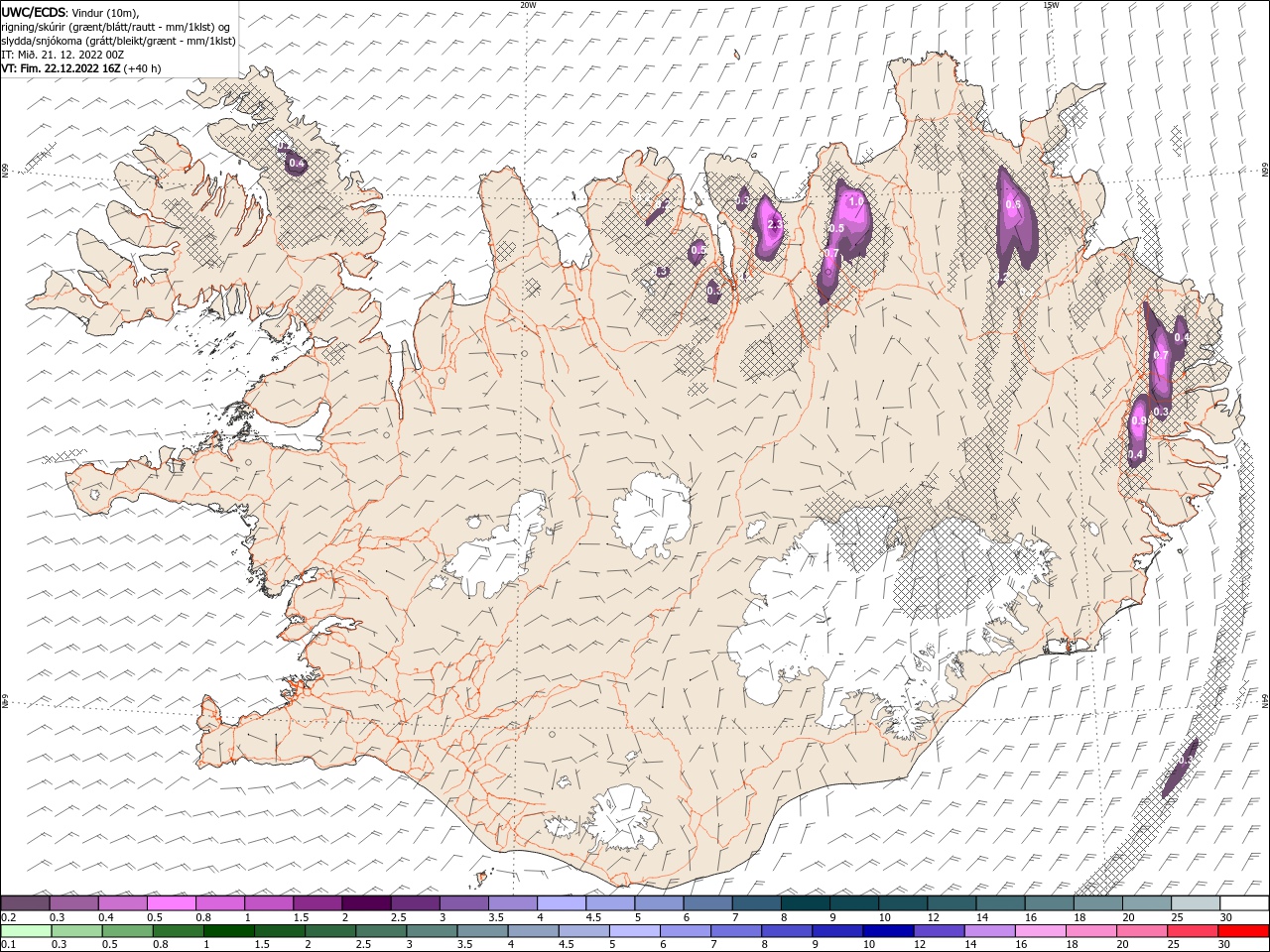Click the 25 label under snow legend
Viewport: 1270px width, 952px height.
pyautogui.click(x=1177, y=917)
